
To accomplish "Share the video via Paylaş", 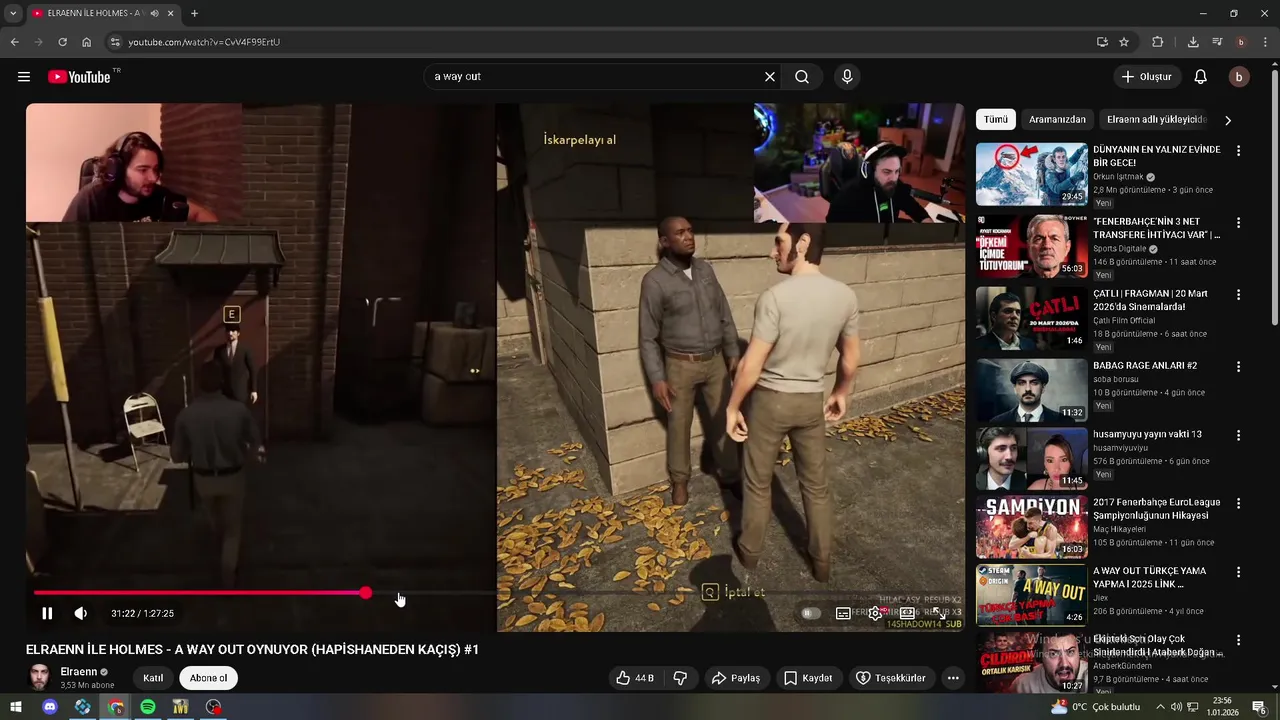I will coord(736,678).
